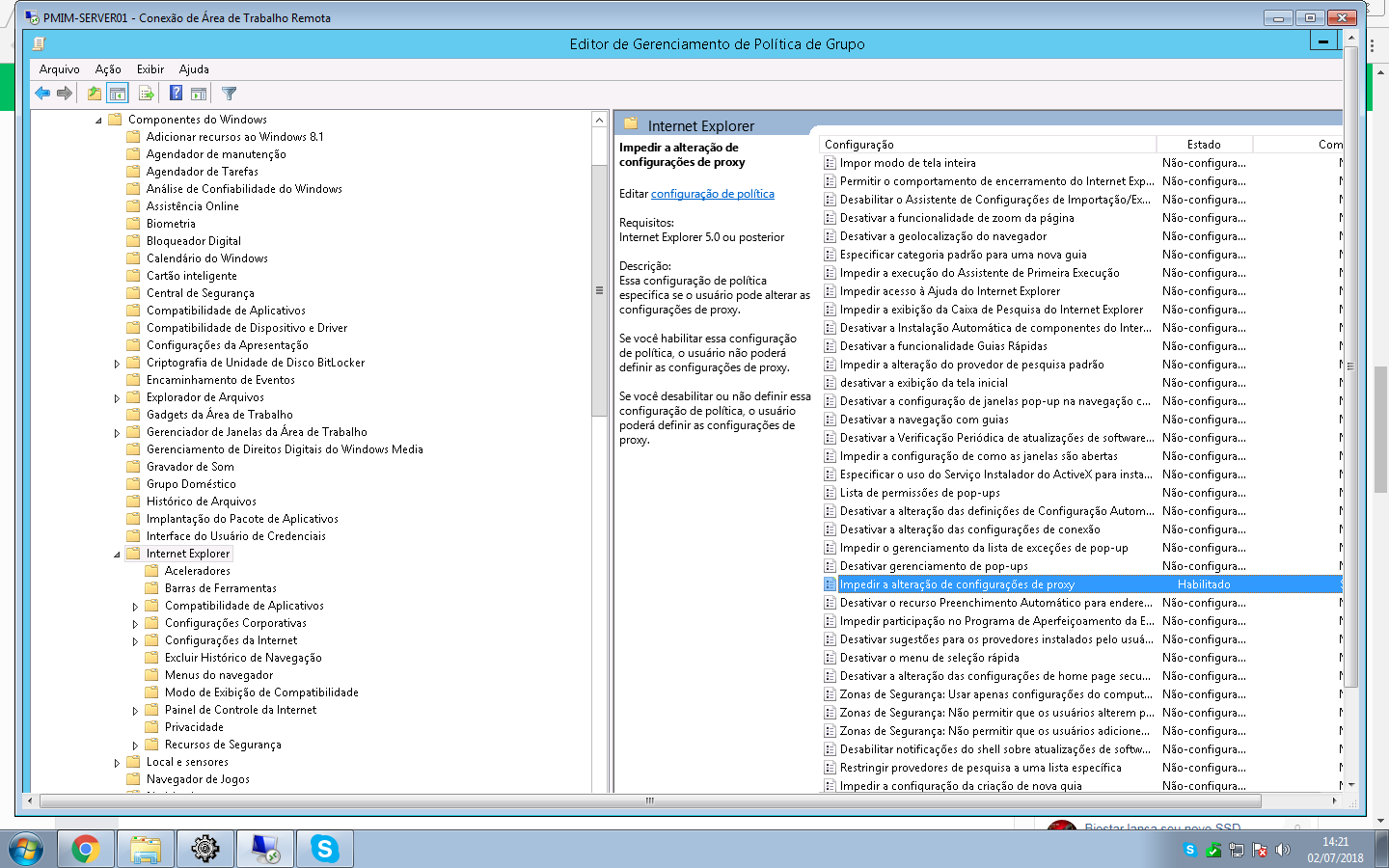1389x868 pixels.
Task: Expand 'Configurações da Internet' node
Action: point(135,641)
